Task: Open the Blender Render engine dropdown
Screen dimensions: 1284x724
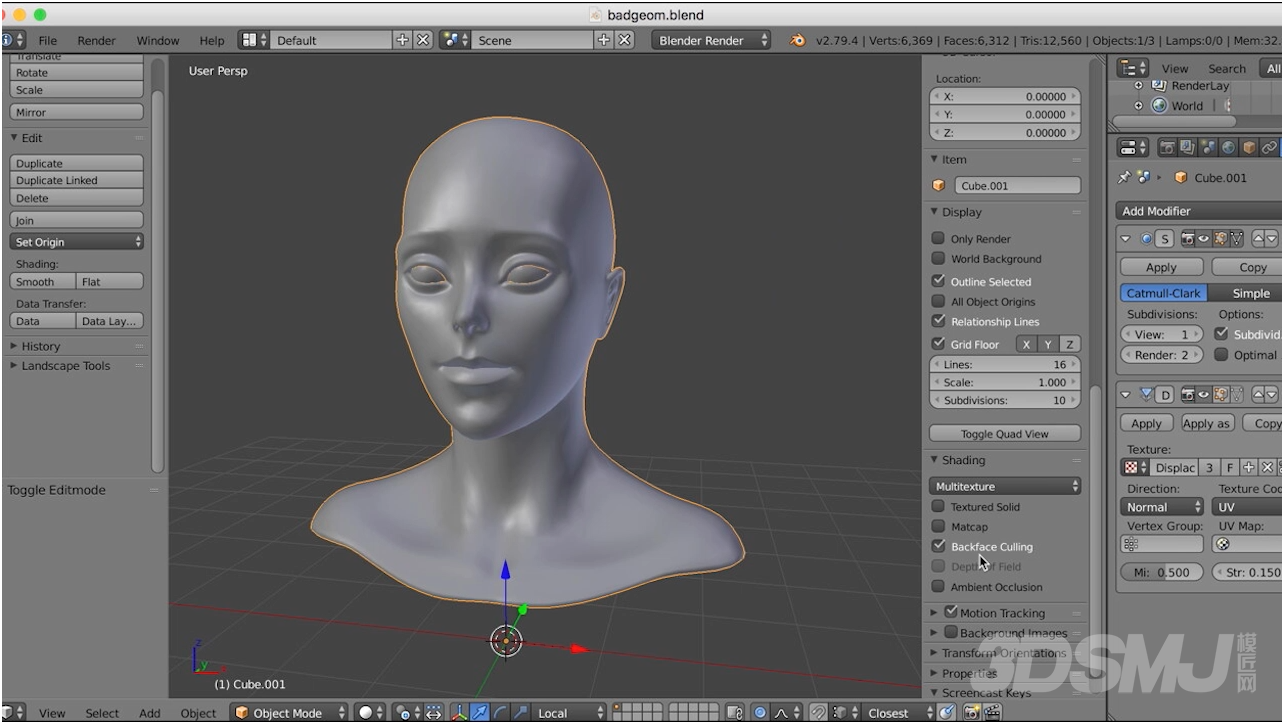Action: pyautogui.click(x=713, y=40)
